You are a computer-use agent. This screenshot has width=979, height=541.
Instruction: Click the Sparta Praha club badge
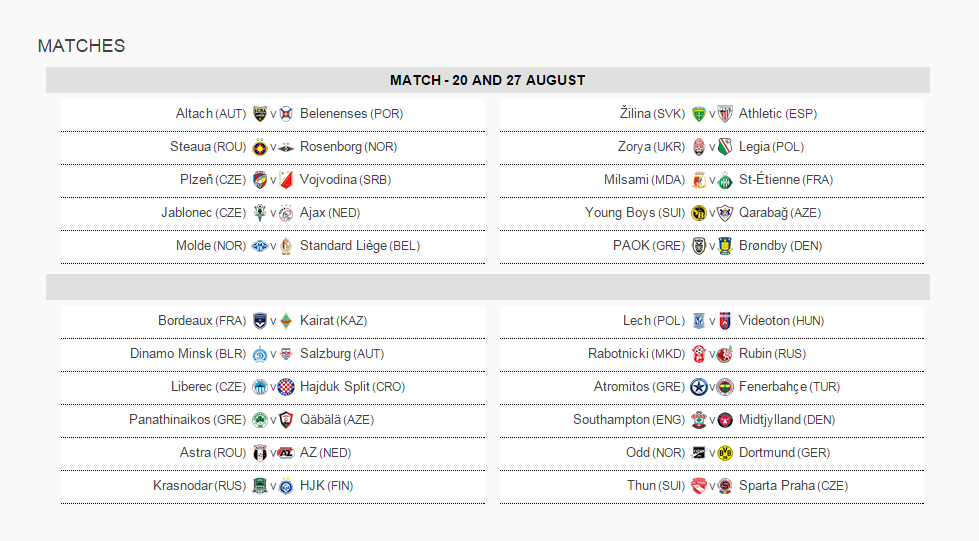[725, 486]
